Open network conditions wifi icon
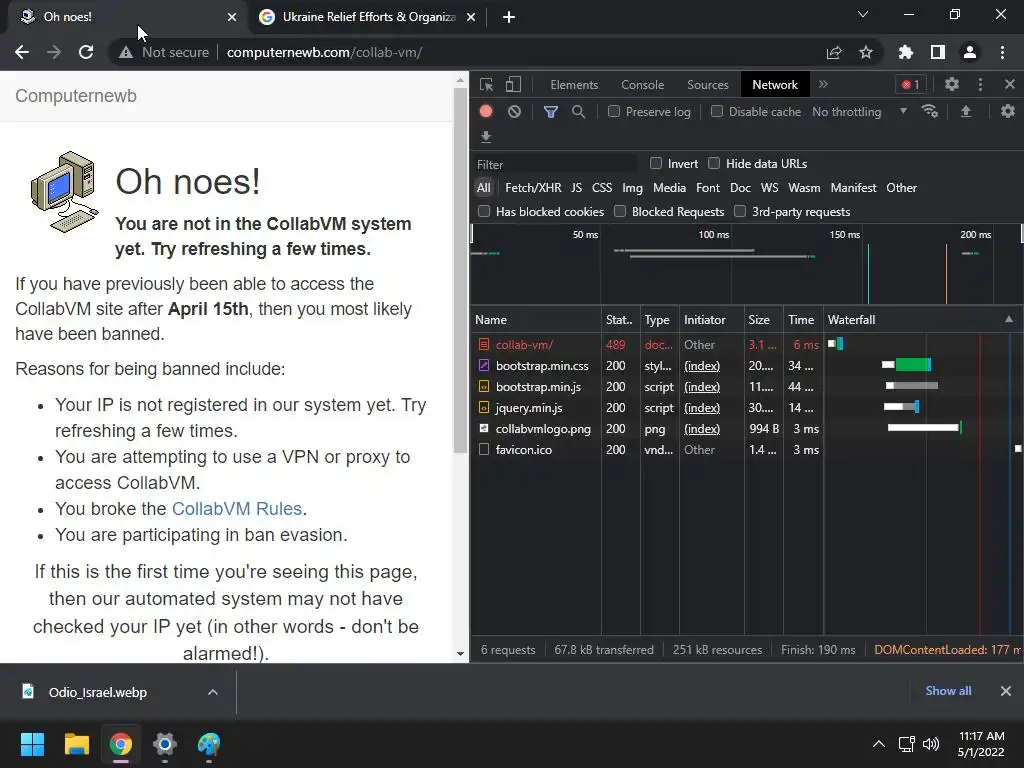The image size is (1024, 768). (930, 112)
